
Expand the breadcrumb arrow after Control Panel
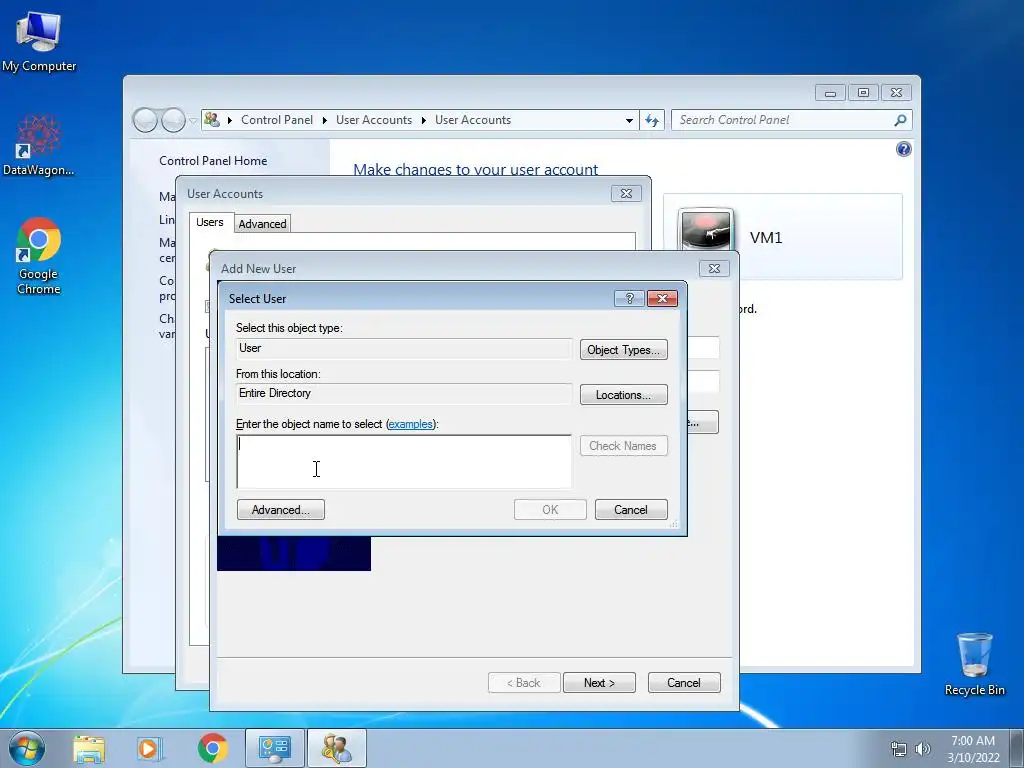[325, 121]
